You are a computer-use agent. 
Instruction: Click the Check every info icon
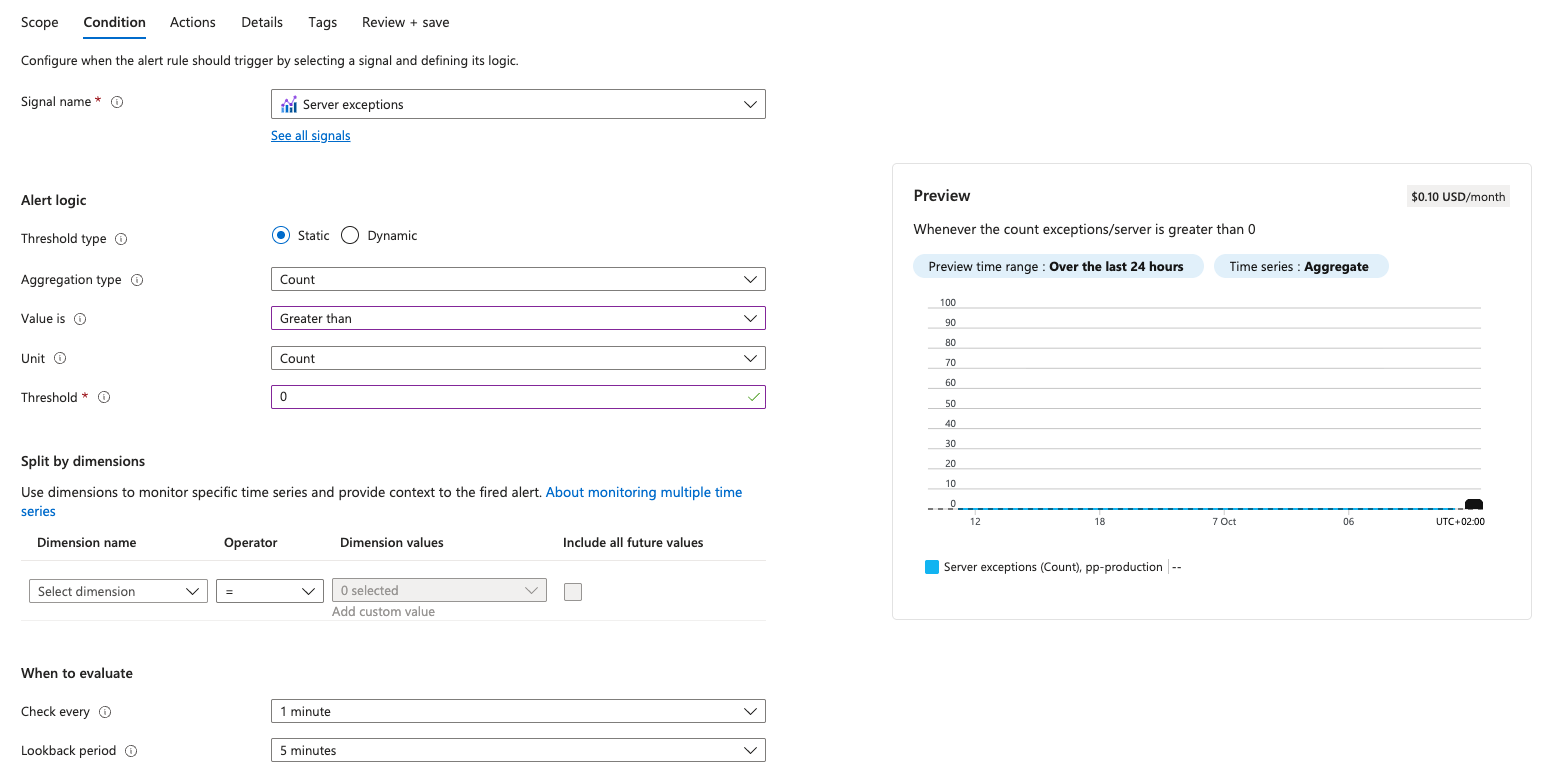click(105, 712)
